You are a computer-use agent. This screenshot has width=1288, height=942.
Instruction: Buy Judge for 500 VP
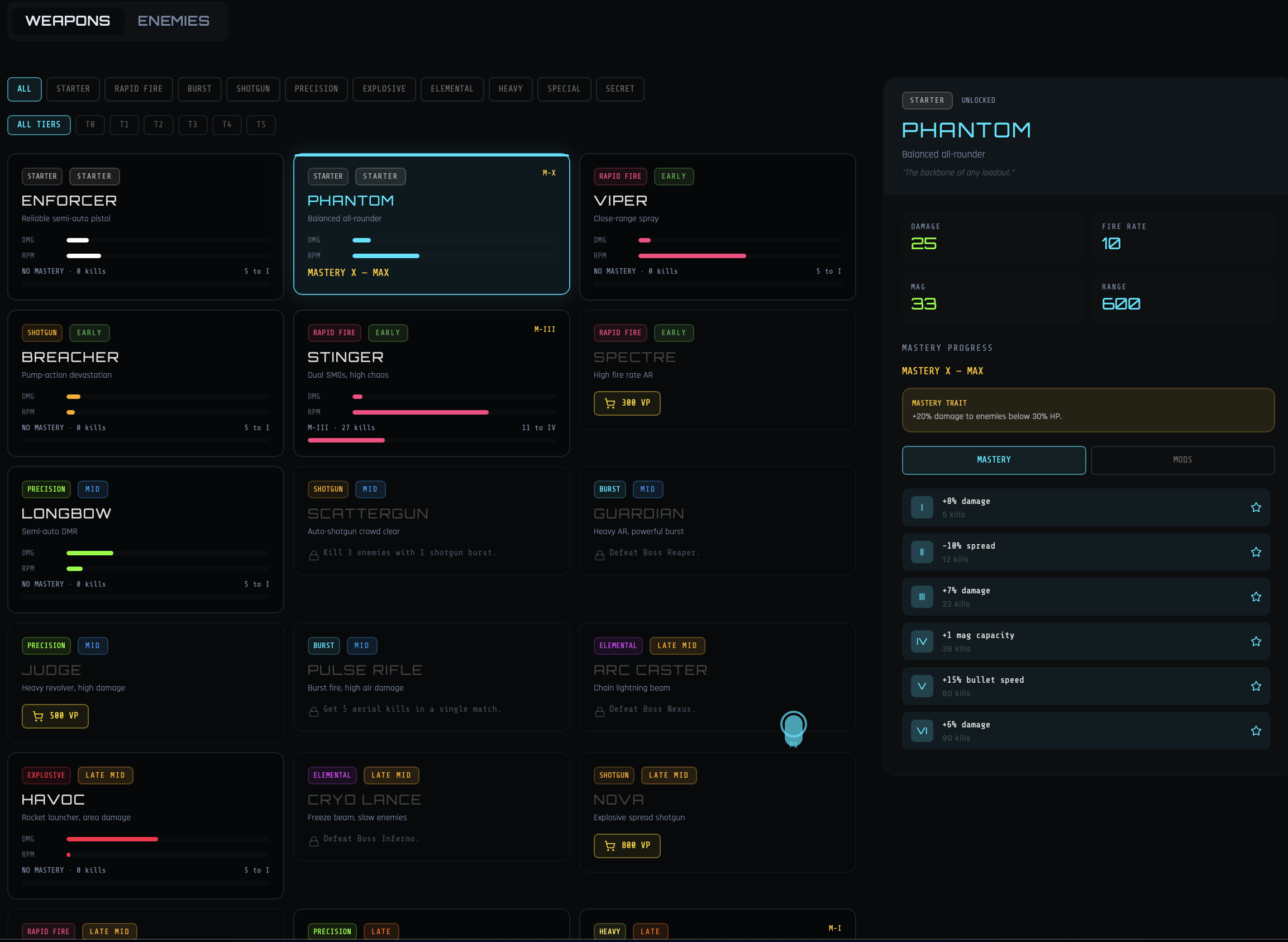coord(55,716)
